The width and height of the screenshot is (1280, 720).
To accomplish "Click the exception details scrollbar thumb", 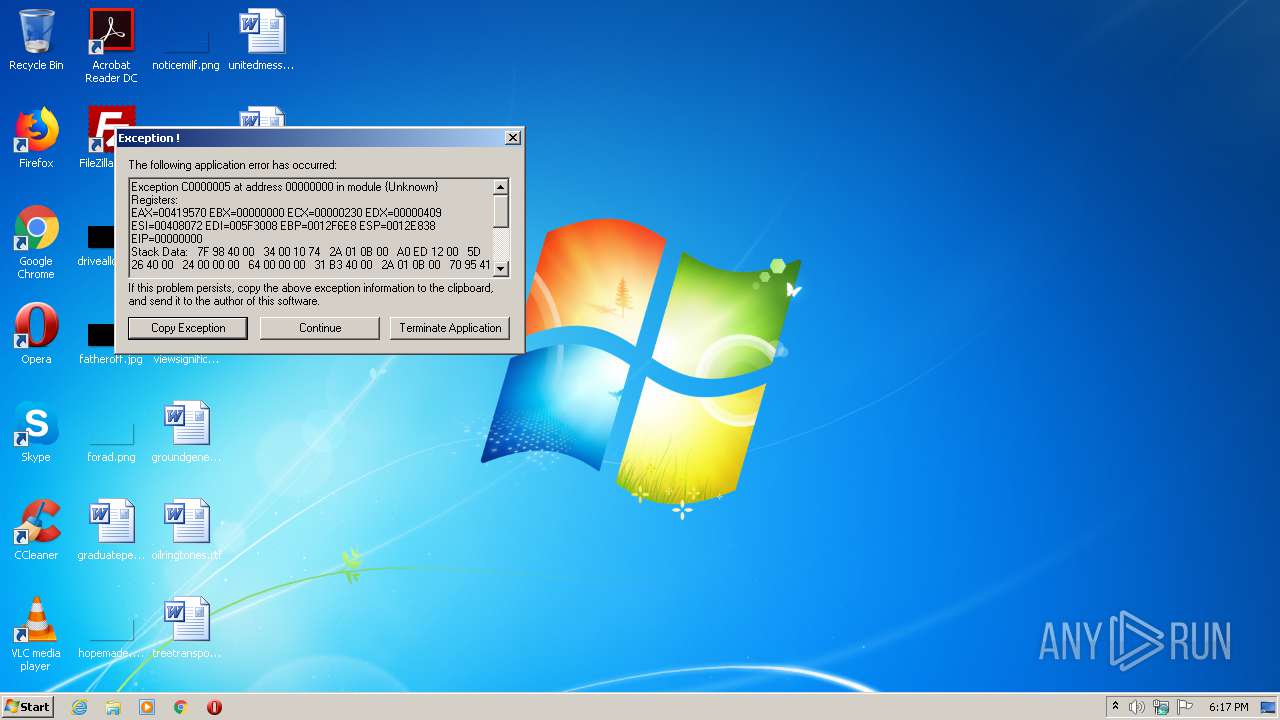I will 501,210.
